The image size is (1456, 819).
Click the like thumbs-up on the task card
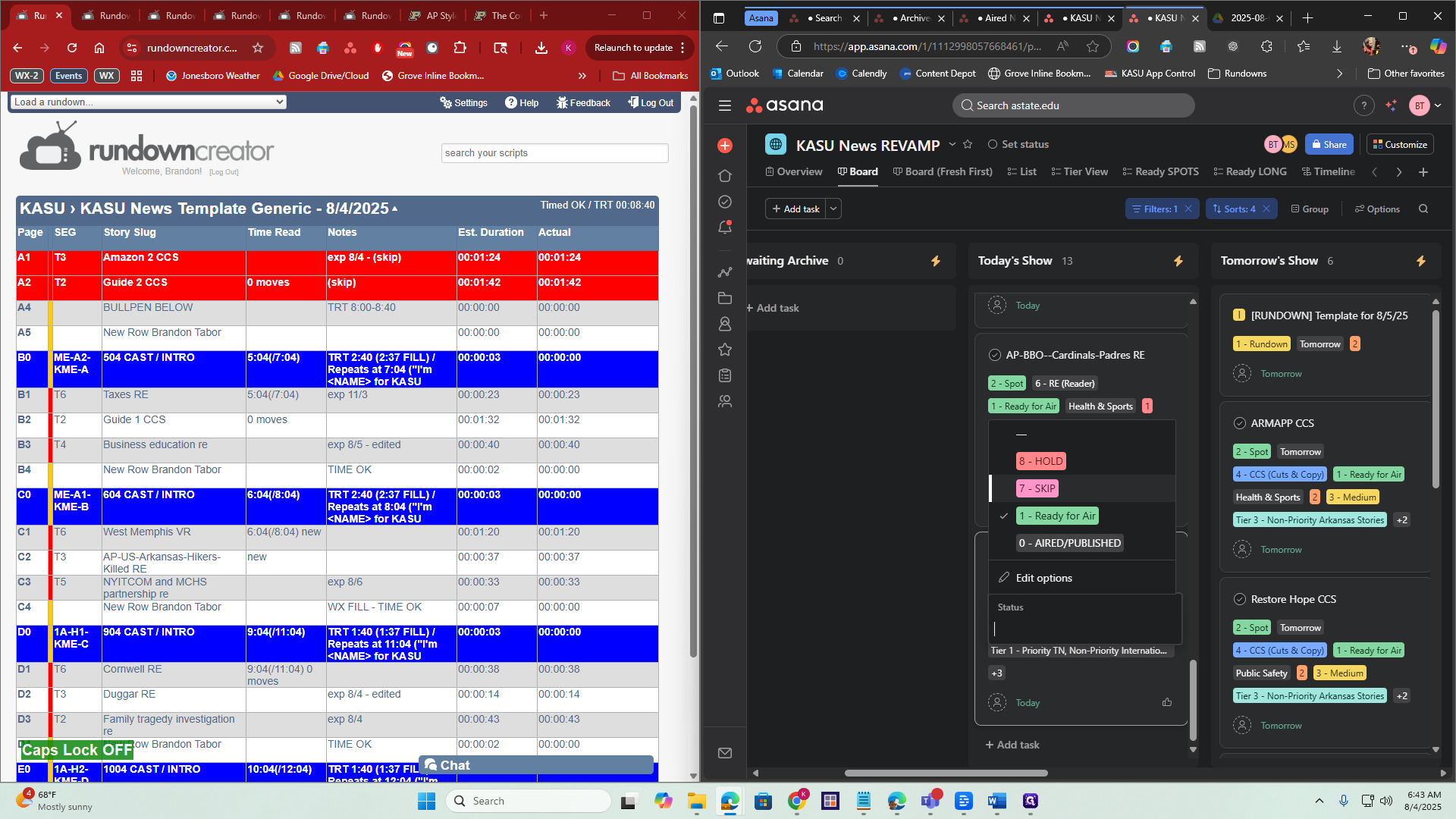pos(1167,702)
